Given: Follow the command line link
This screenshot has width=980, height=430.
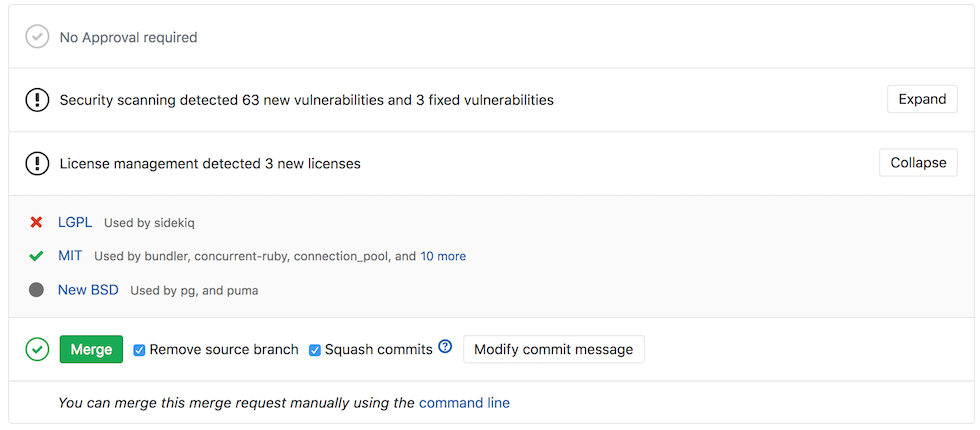Looking at the screenshot, I should [x=464, y=403].
